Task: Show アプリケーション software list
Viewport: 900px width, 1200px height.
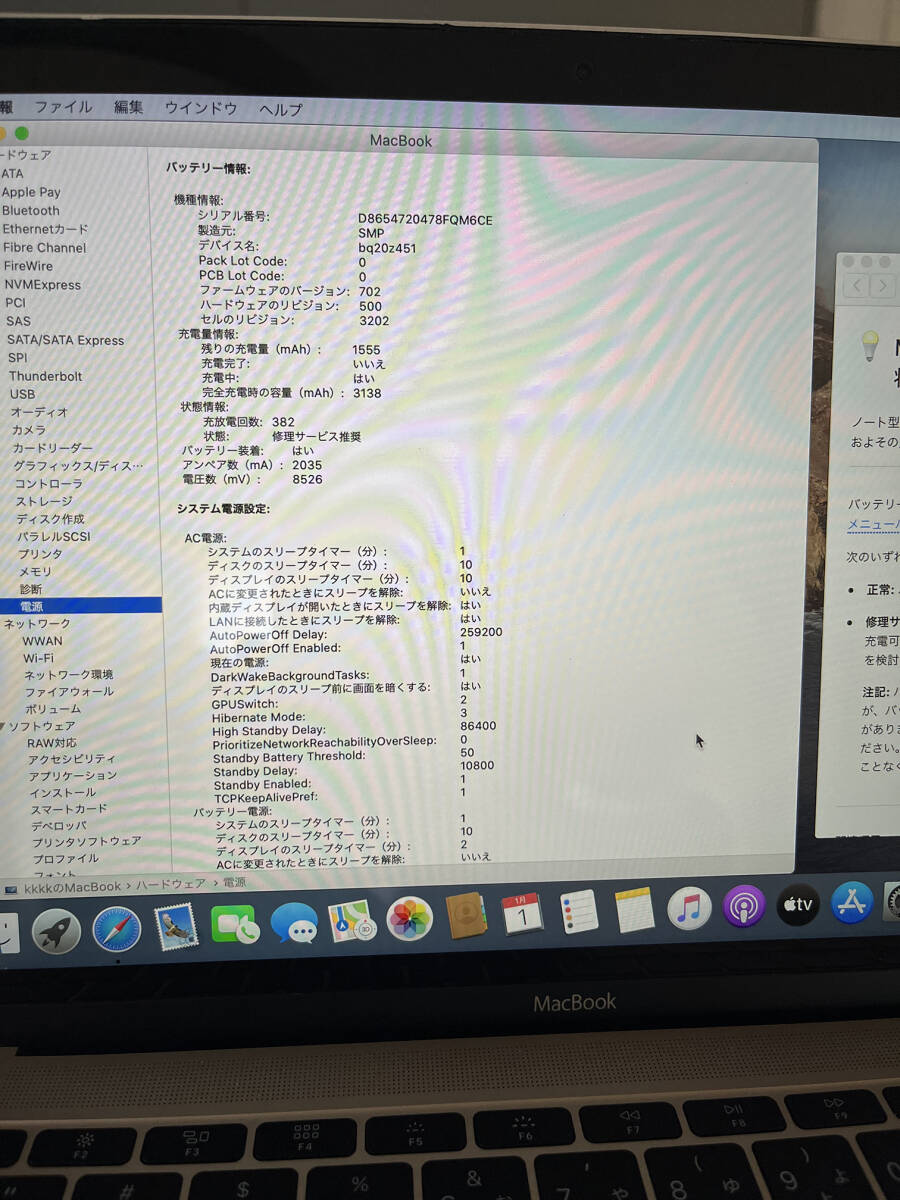Action: (73, 776)
